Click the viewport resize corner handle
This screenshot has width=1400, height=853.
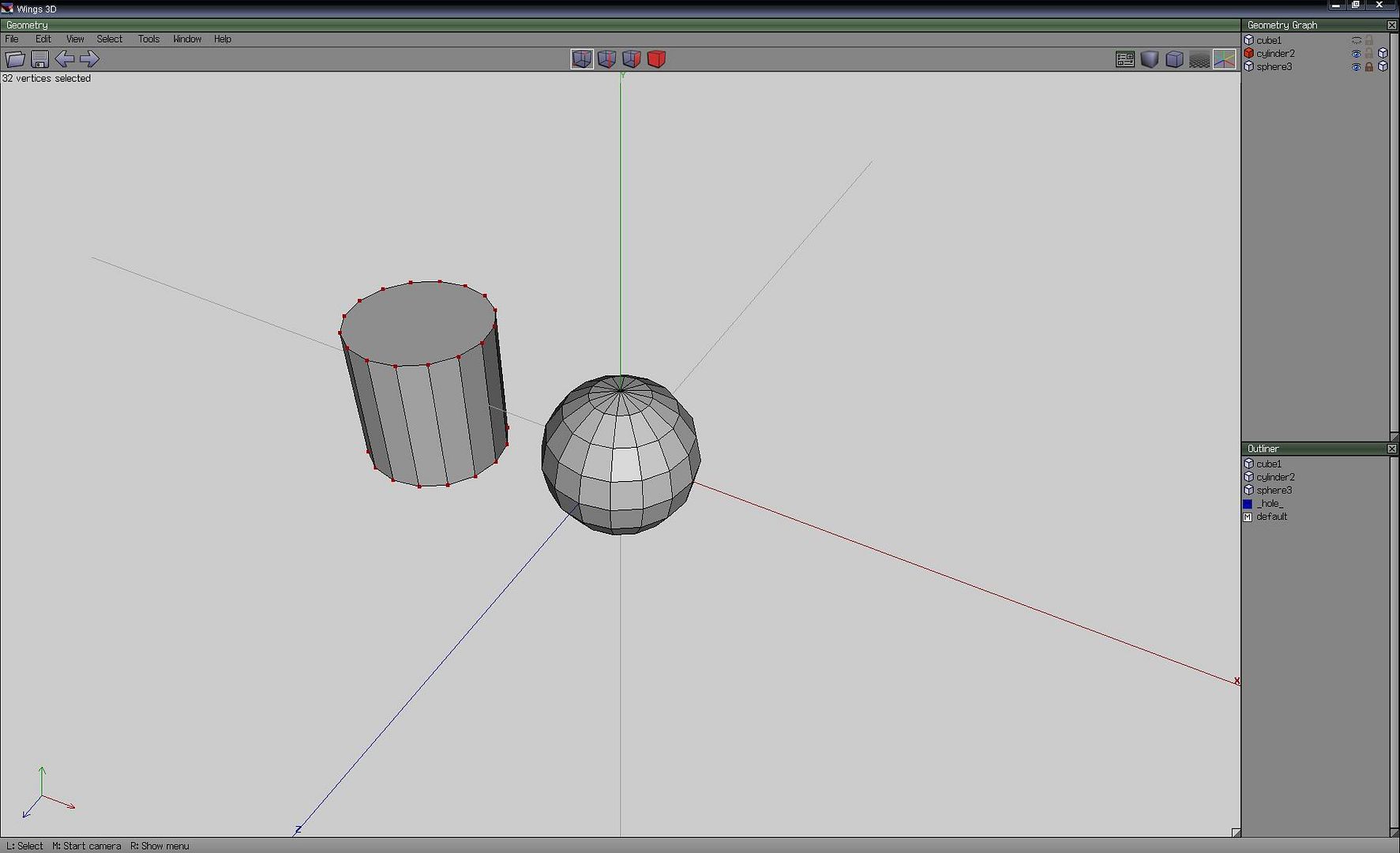point(1236,832)
